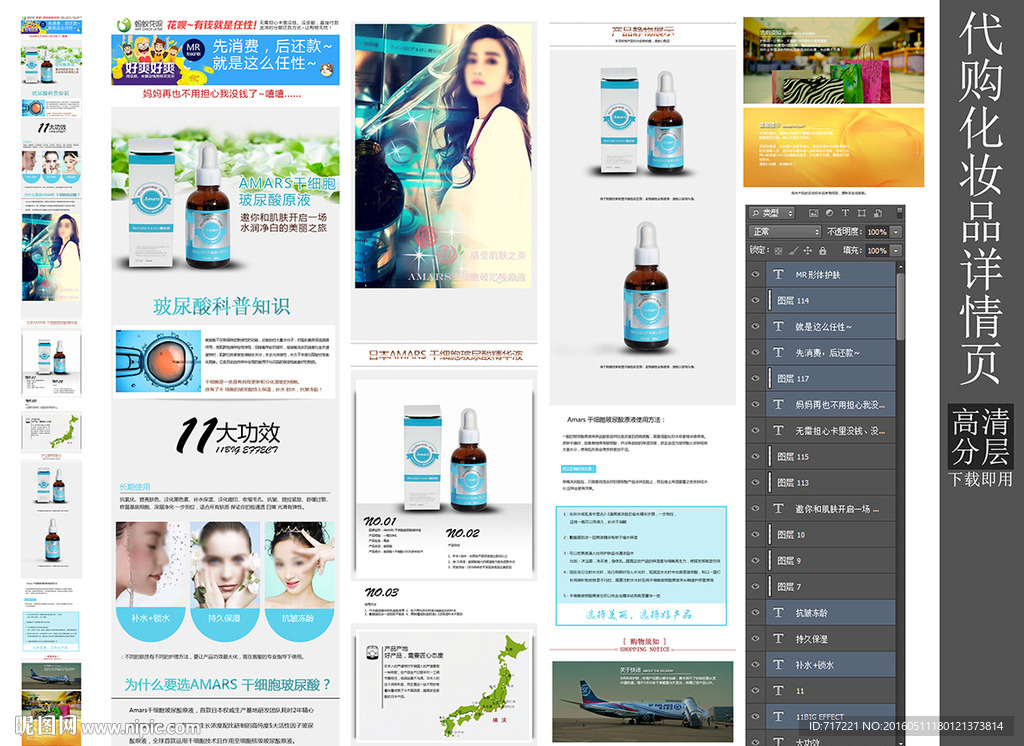This screenshot has width=1024, height=746.
Task: Click the shopping bags banner image
Action: click(833, 60)
